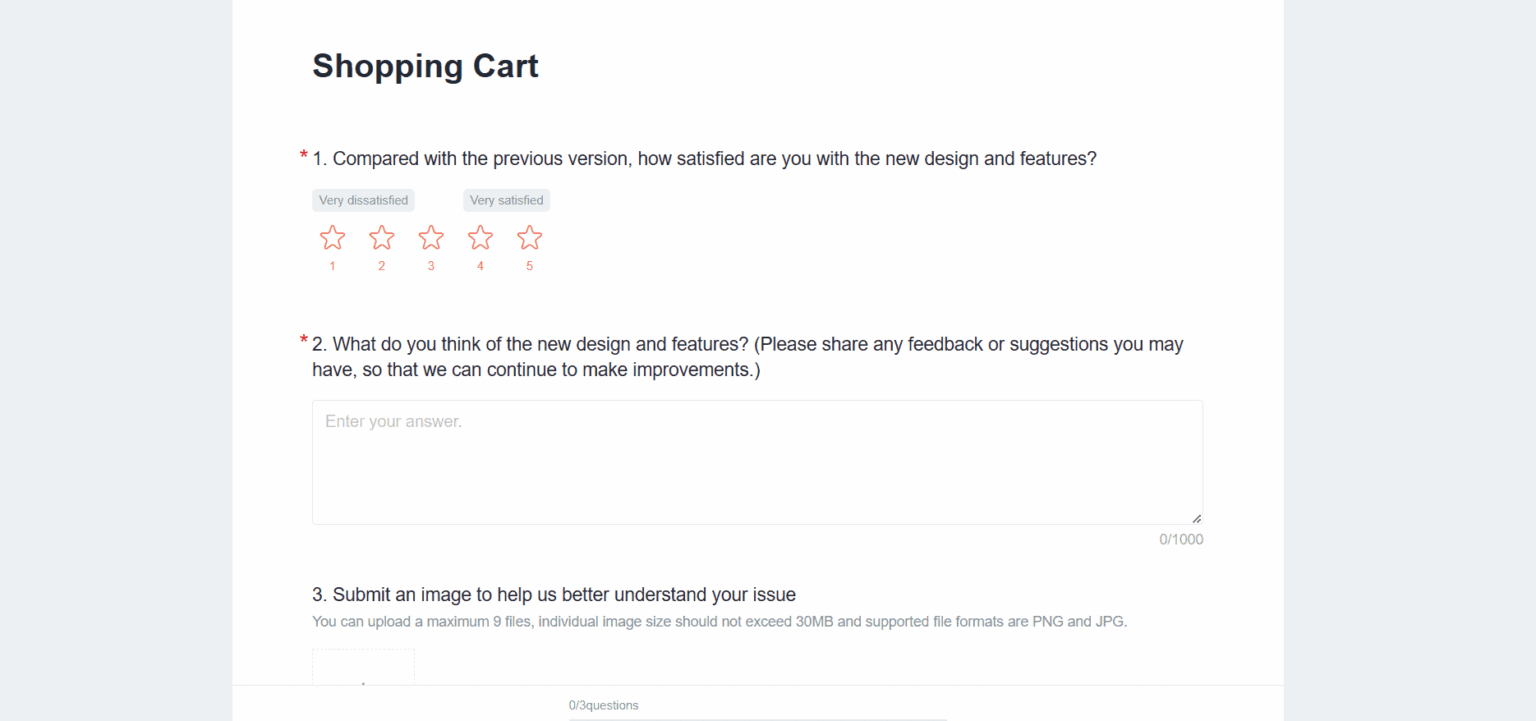Click the Very dissatisfied label
Viewport: 1536px width, 721px height.
363,200
